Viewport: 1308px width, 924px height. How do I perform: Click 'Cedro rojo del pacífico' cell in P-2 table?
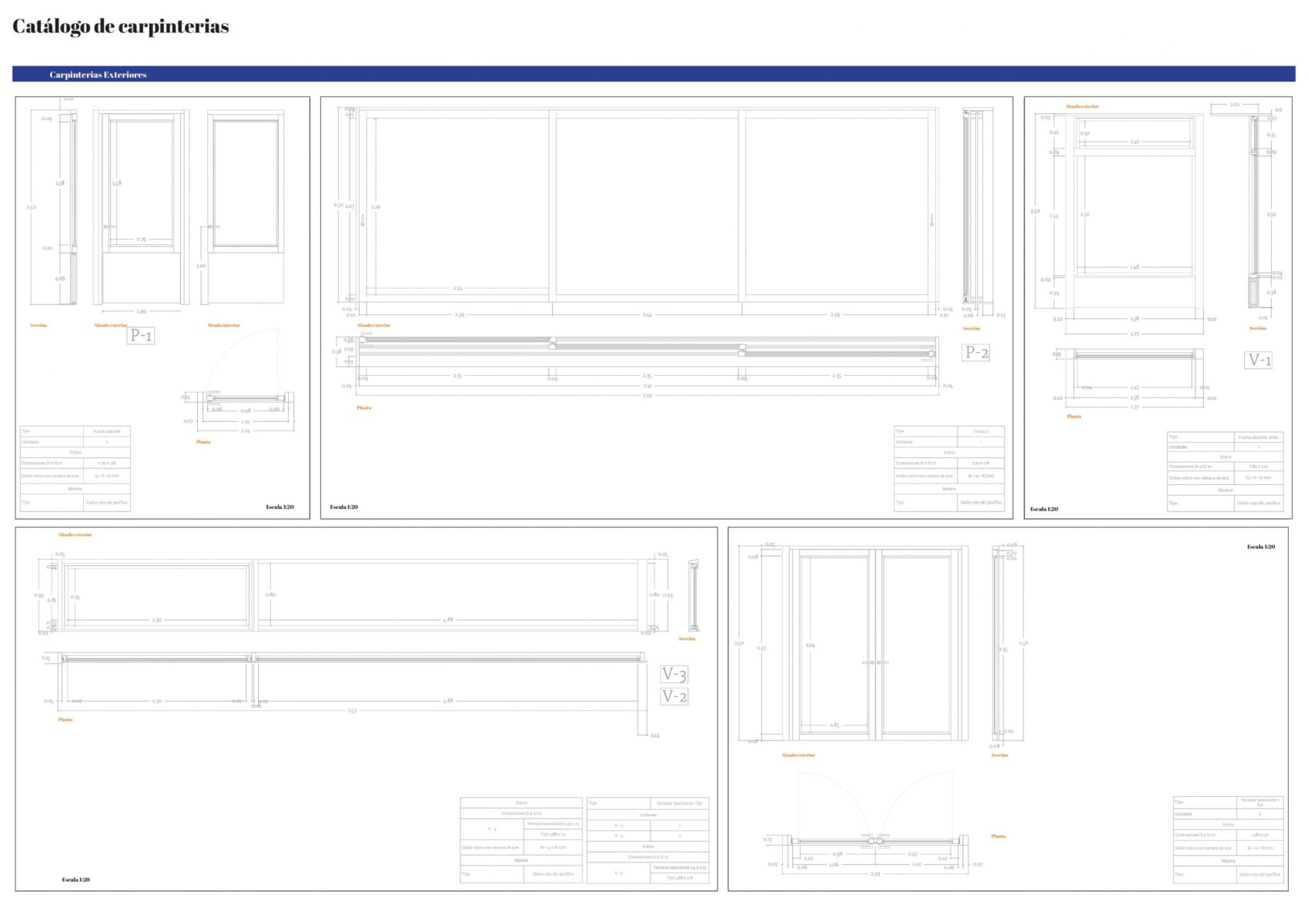click(x=981, y=502)
